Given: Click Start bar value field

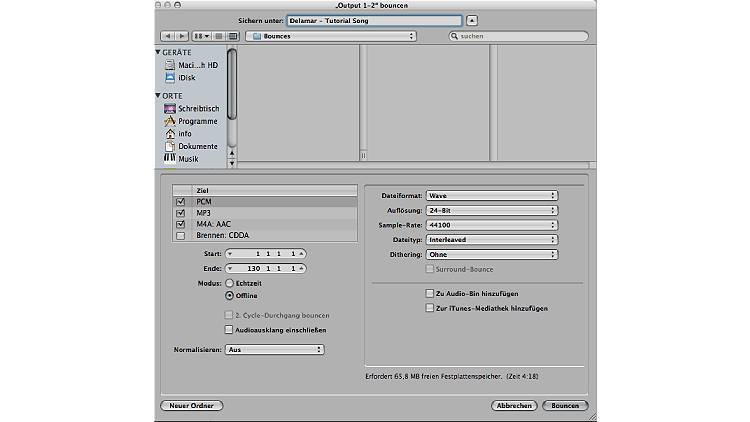Looking at the screenshot, I should coord(266,254).
